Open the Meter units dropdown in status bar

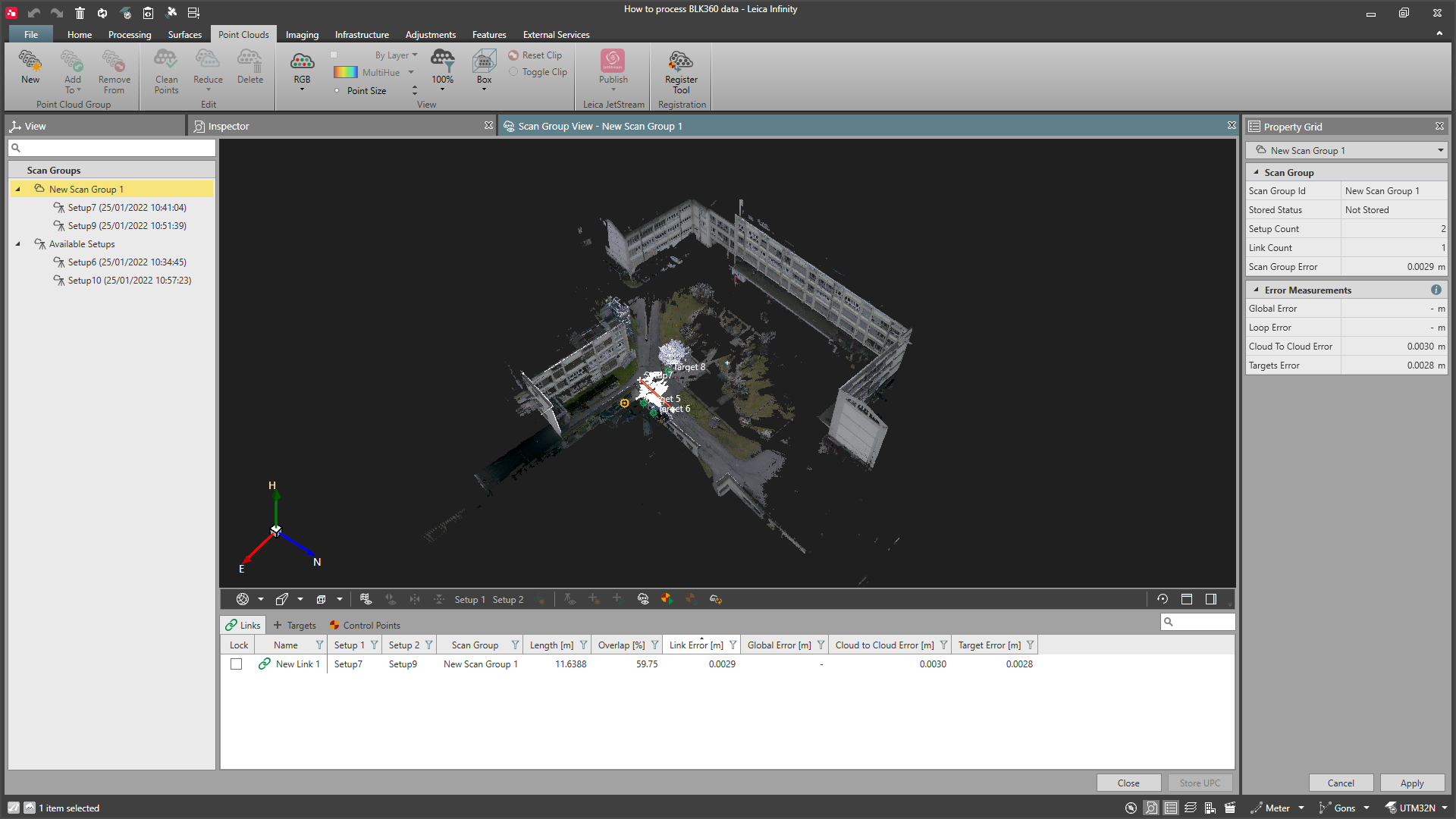click(1301, 808)
